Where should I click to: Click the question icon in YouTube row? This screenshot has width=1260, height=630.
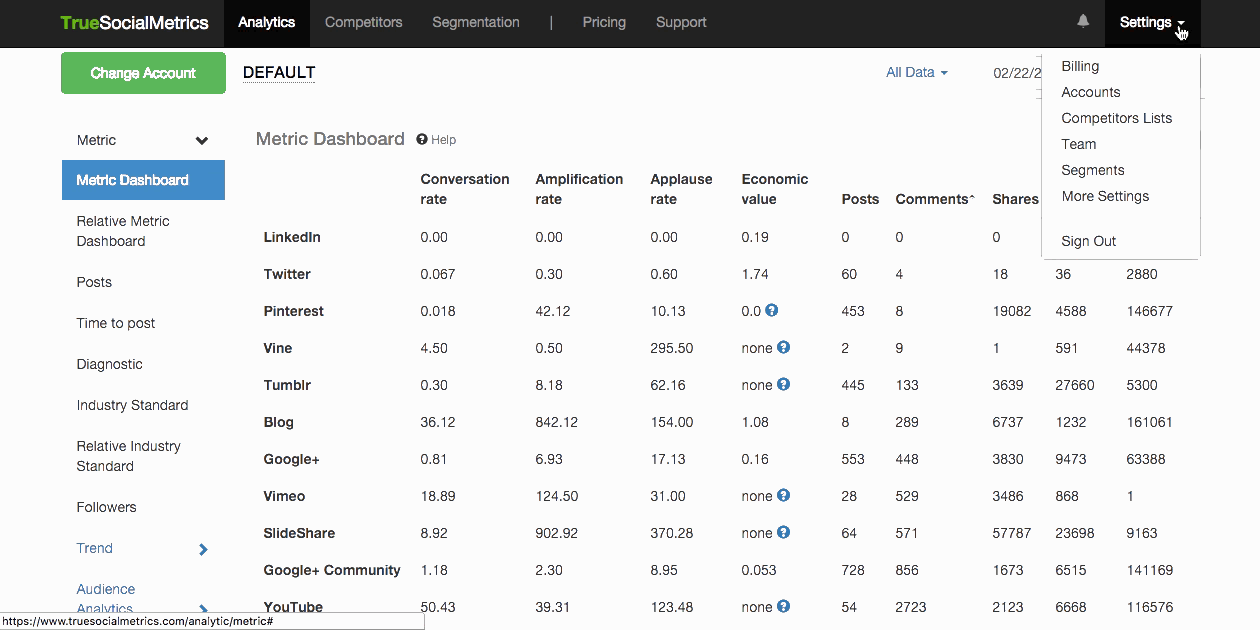click(783, 607)
